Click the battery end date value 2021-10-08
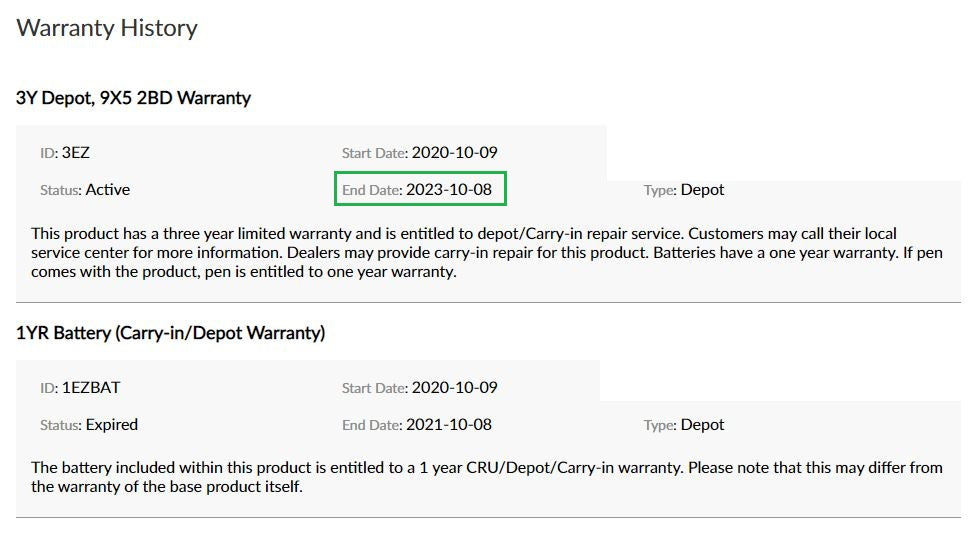This screenshot has height=539, width=978. 449,424
